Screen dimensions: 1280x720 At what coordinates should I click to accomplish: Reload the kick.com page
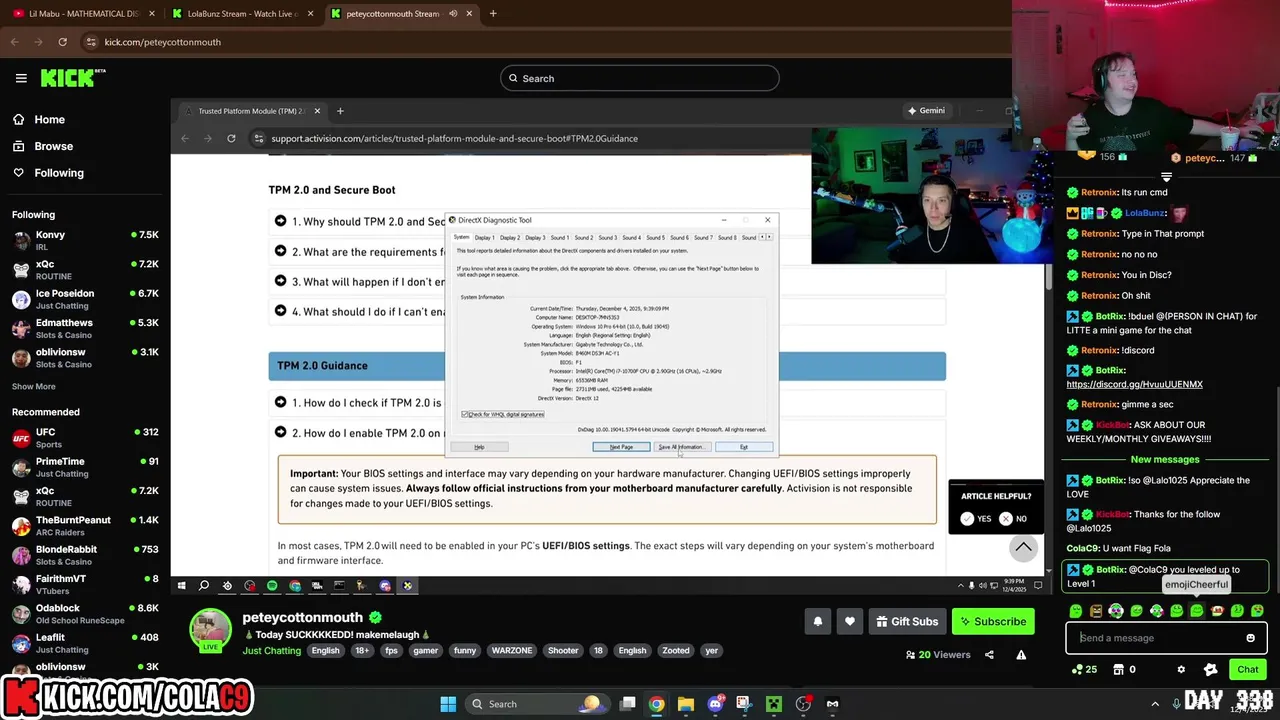pyautogui.click(x=62, y=42)
